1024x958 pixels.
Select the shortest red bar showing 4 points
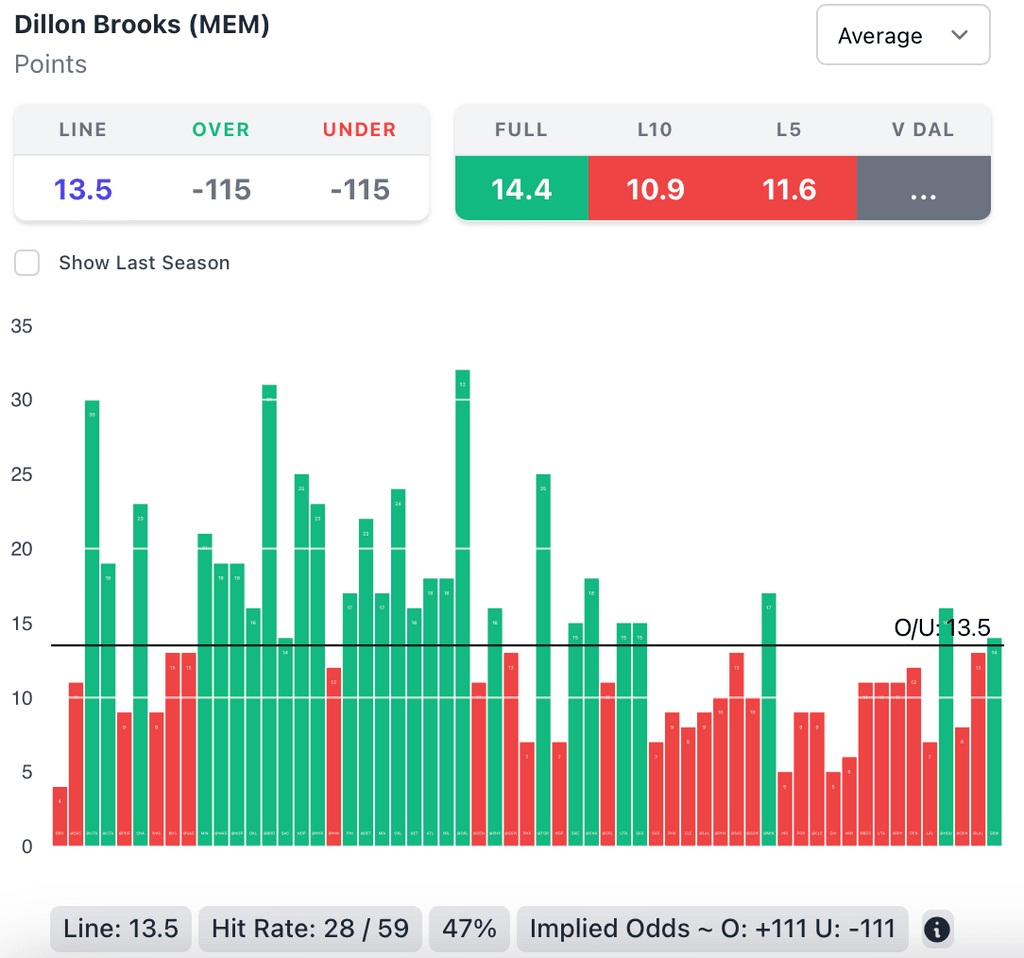60,816
